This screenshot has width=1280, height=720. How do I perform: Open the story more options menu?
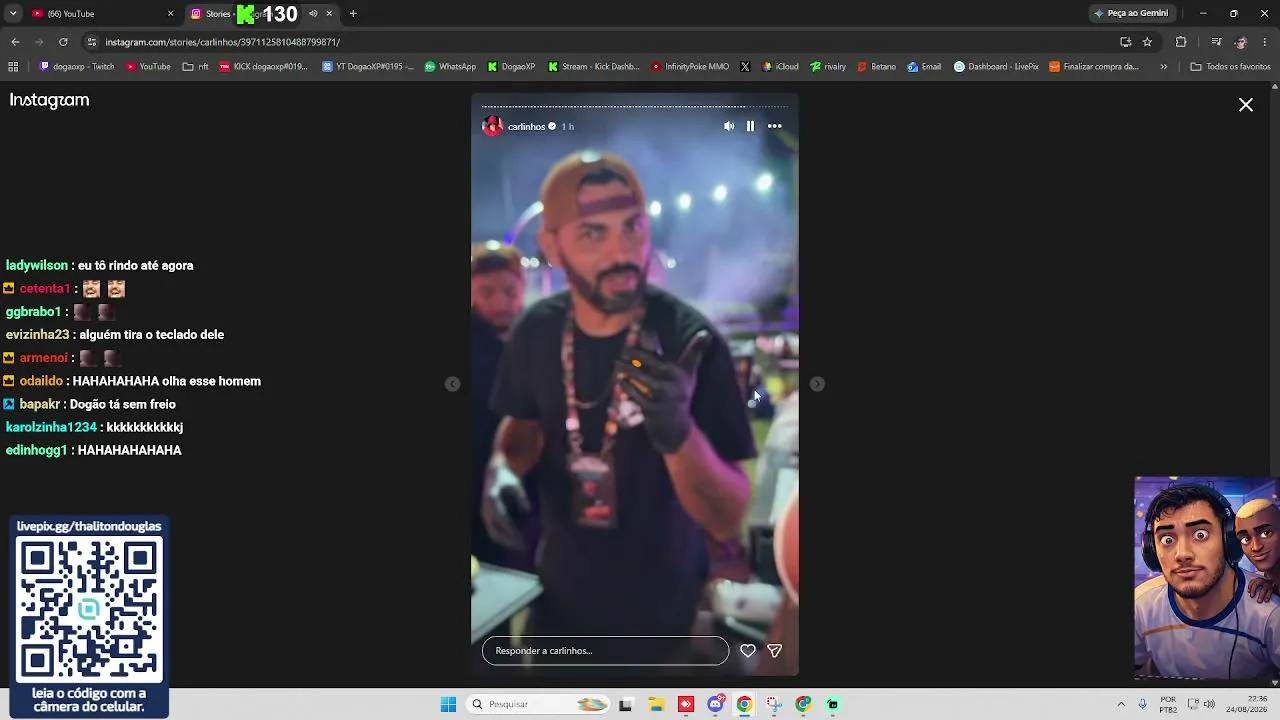[774, 126]
